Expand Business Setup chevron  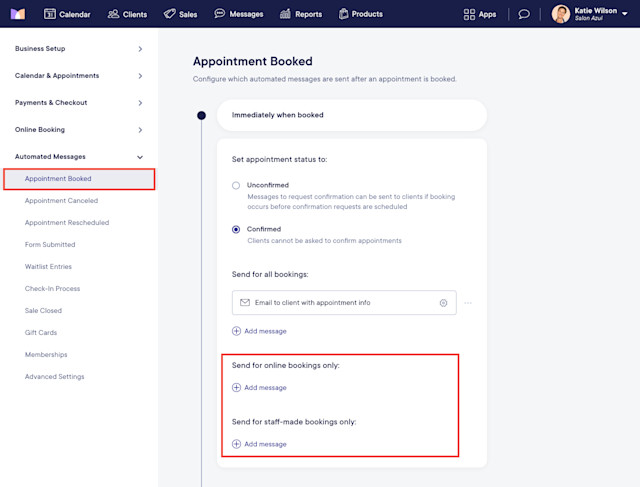(x=140, y=49)
